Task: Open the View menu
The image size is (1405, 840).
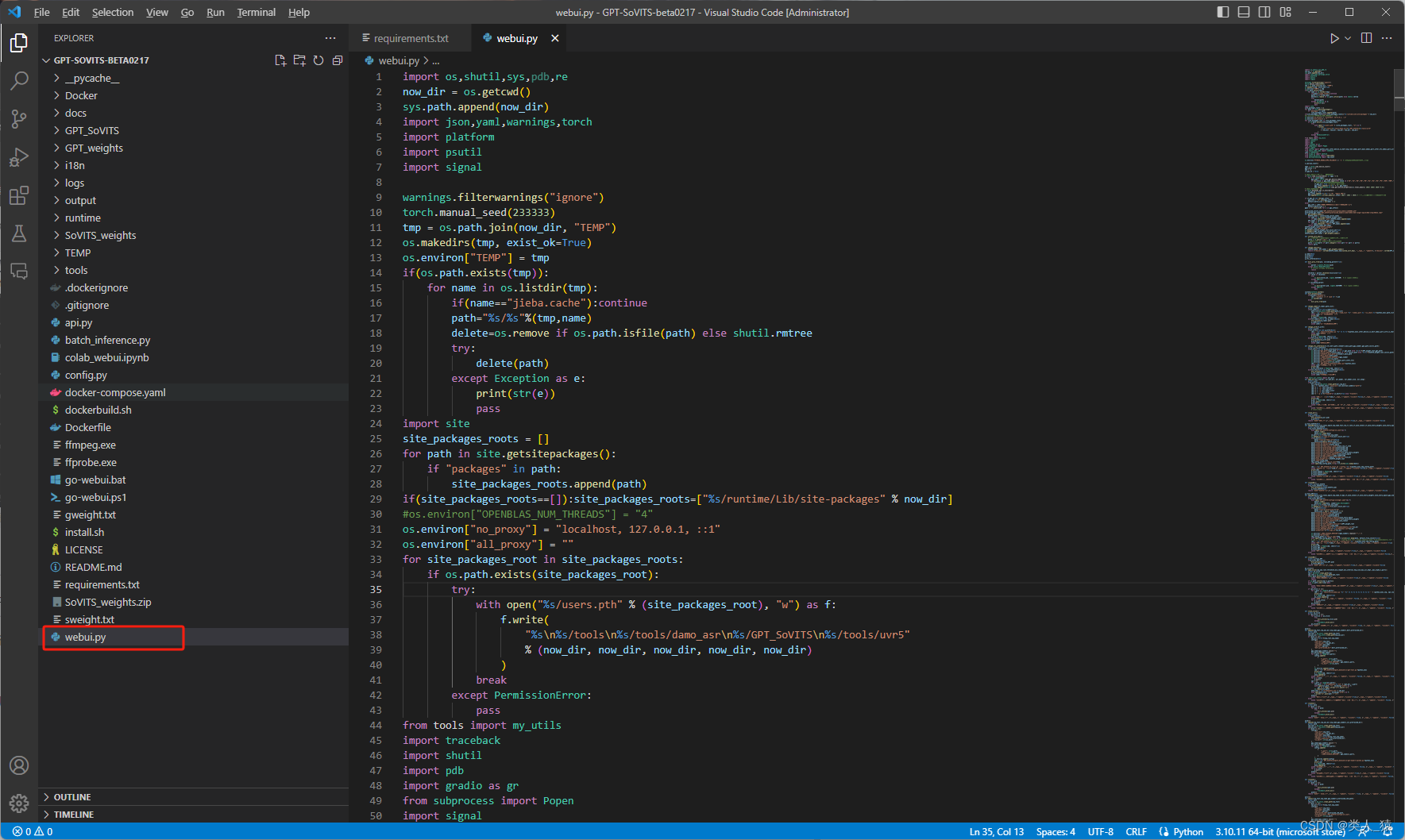Action: (x=157, y=12)
